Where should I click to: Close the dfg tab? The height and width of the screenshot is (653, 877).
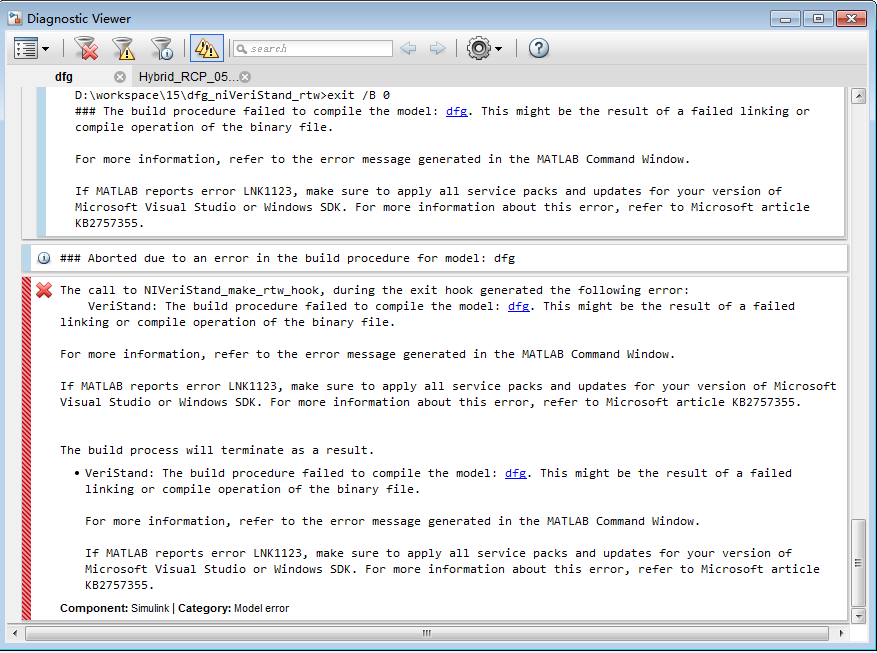[120, 77]
